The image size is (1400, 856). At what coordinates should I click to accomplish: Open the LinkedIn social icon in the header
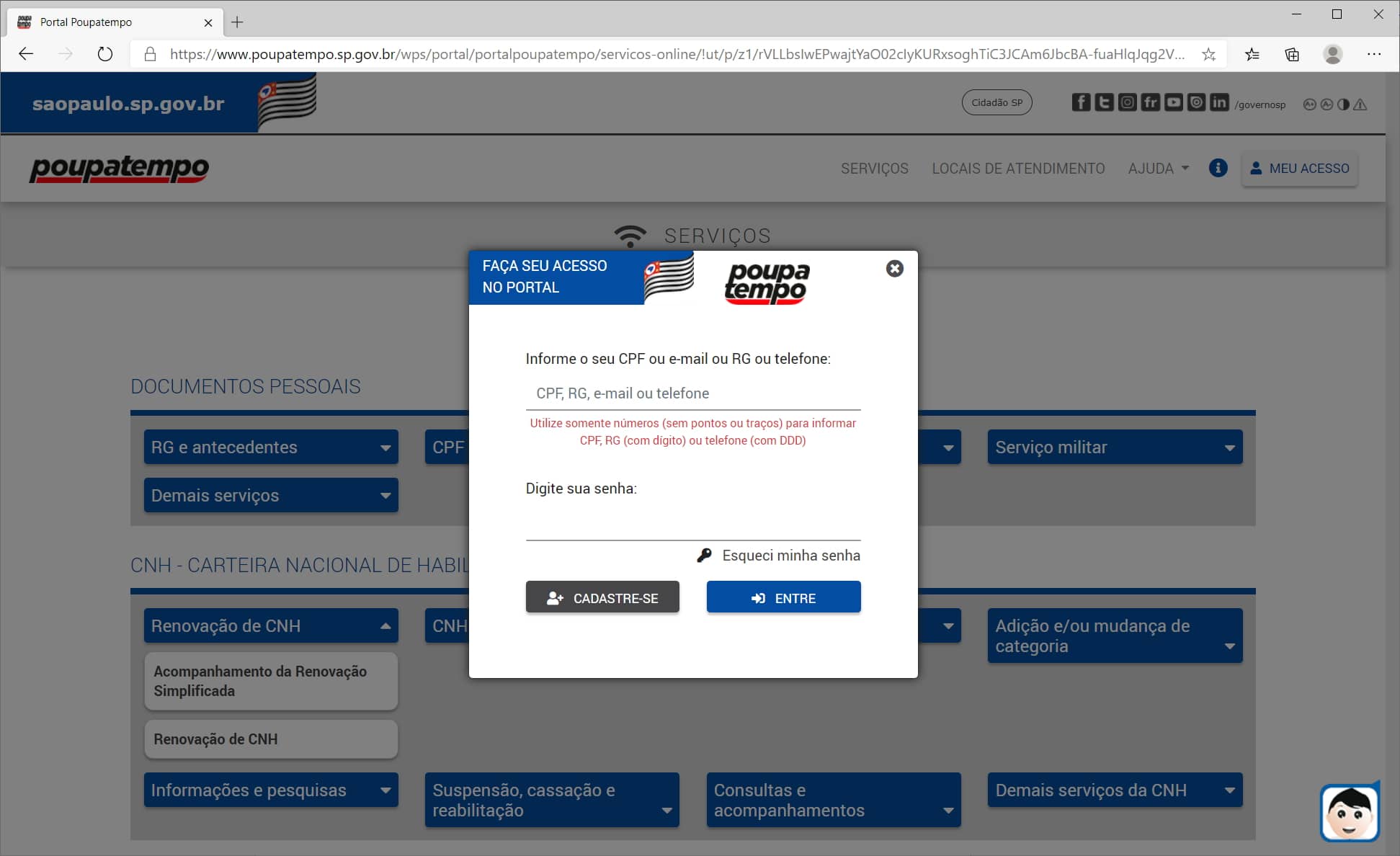coord(1219,102)
